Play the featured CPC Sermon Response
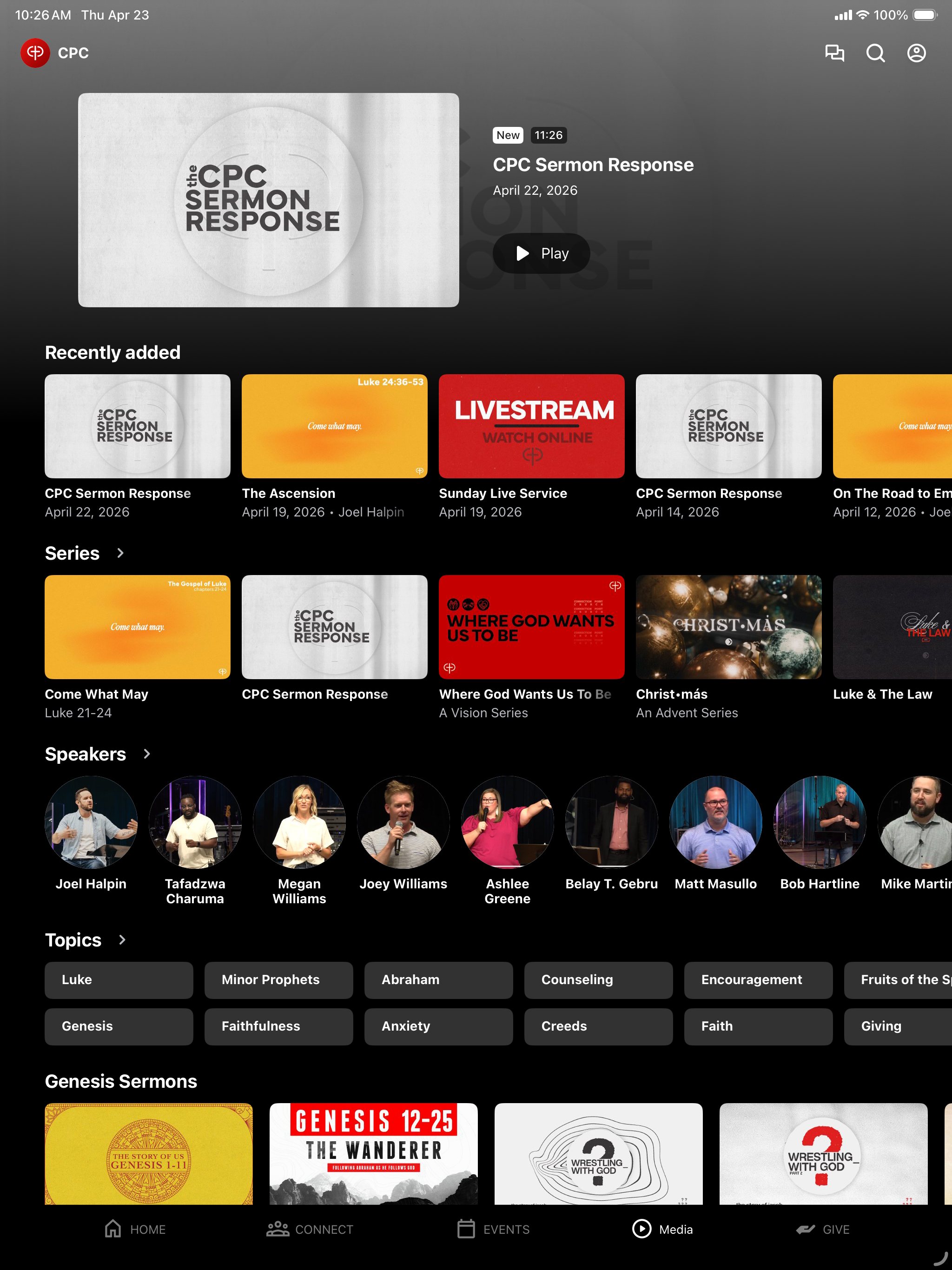The width and height of the screenshot is (952, 1270). pos(541,253)
